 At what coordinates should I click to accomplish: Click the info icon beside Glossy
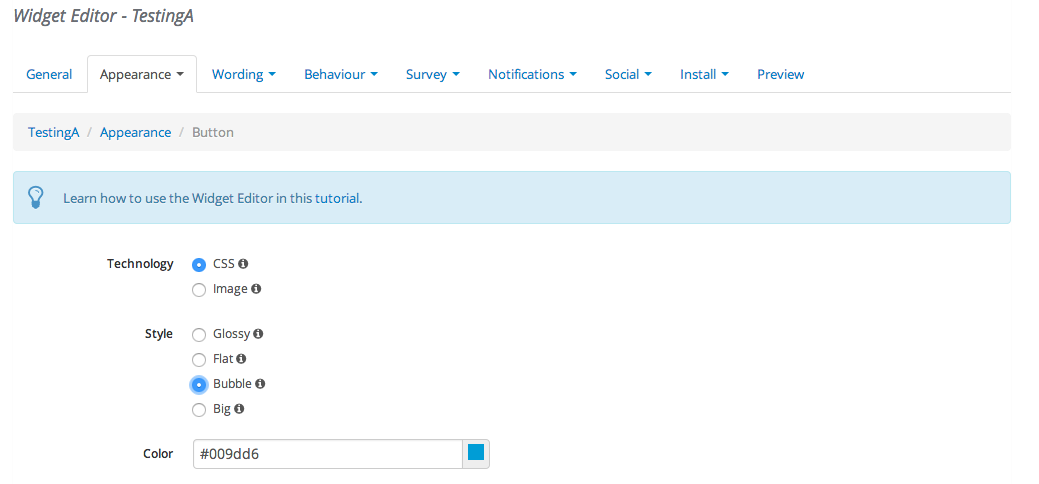click(258, 334)
